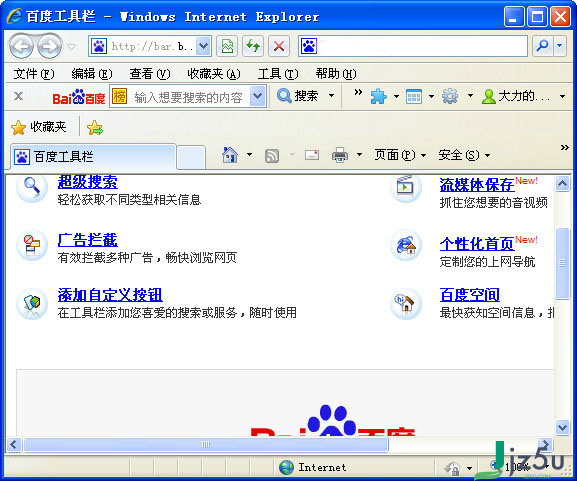Open the 收藏夹(A) menu

coord(213,74)
